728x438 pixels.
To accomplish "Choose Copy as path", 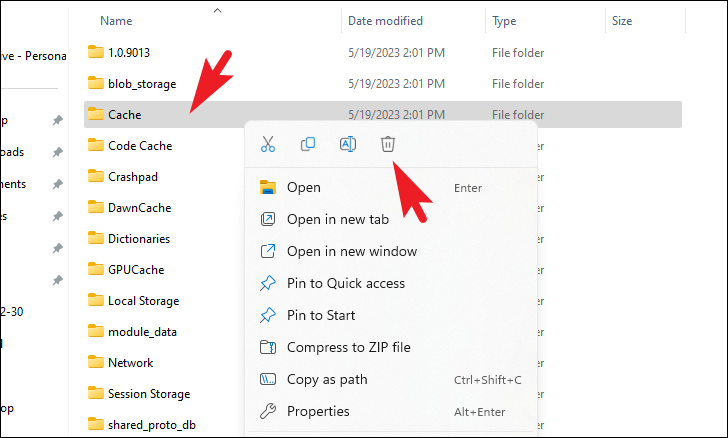I will (x=327, y=379).
